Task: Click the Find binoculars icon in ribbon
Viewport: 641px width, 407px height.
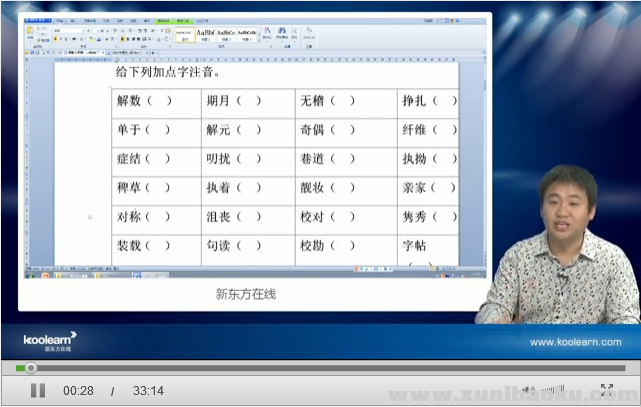Action: pos(281,32)
